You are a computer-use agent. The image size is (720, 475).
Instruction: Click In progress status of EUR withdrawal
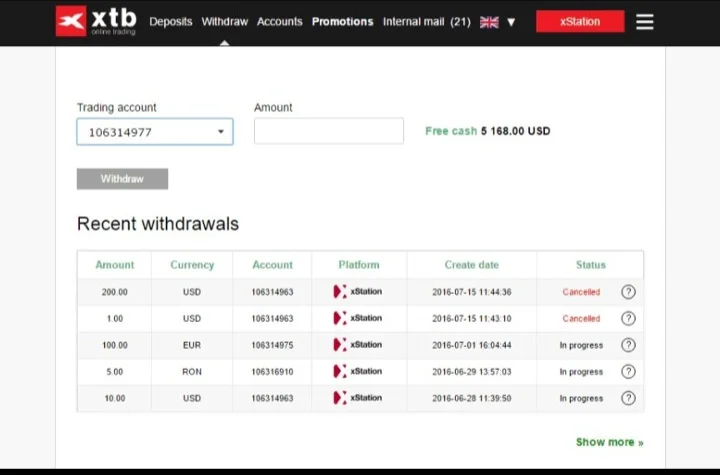(x=581, y=345)
